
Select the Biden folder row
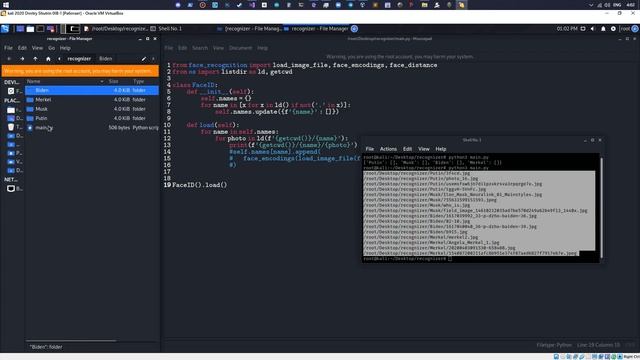point(92,90)
